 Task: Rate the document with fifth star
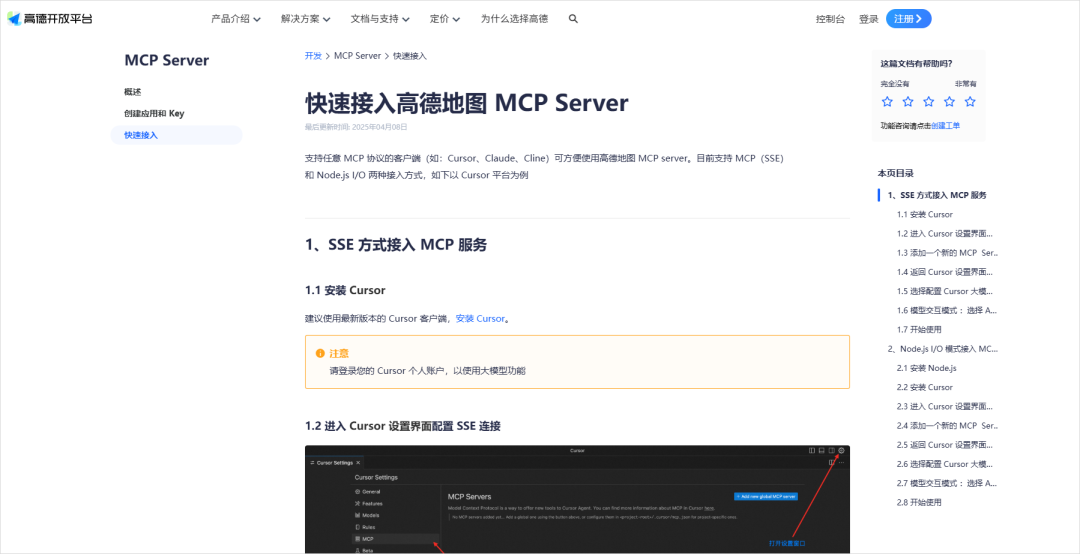click(970, 101)
